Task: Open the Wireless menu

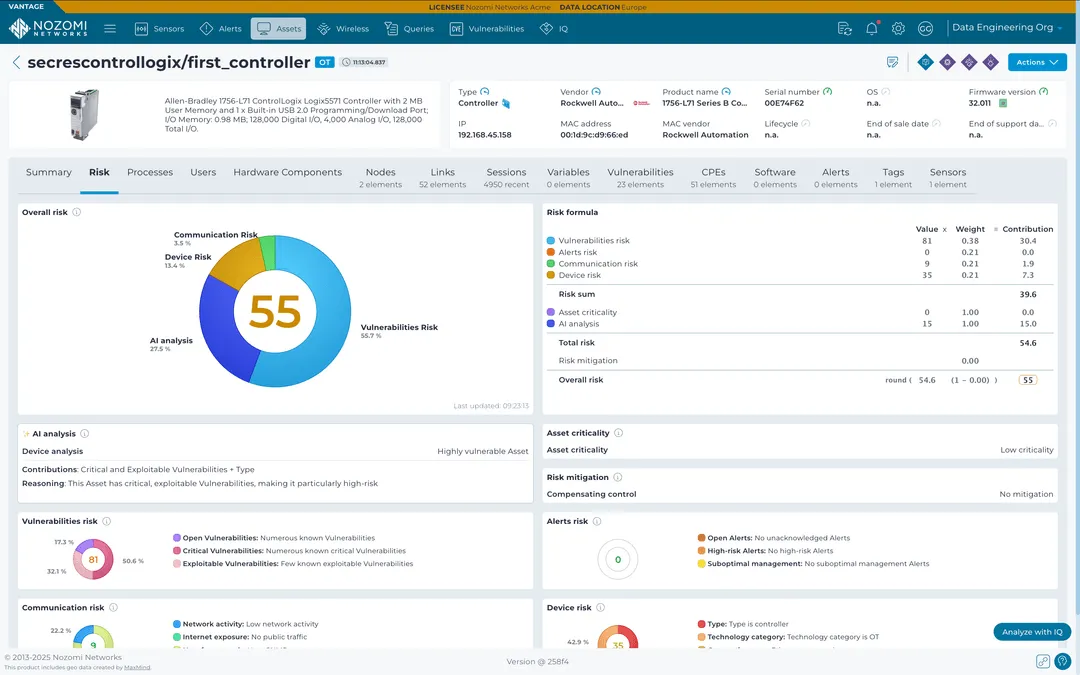Action: click(x=343, y=29)
